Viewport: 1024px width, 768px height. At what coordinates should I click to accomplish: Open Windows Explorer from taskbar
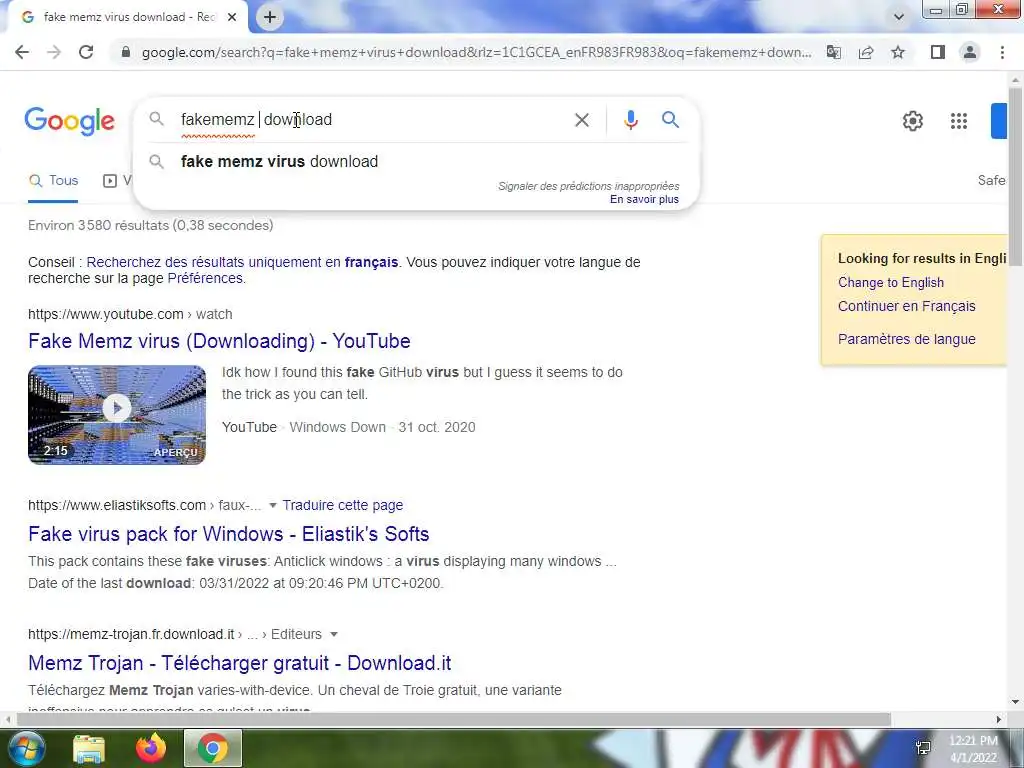point(89,748)
